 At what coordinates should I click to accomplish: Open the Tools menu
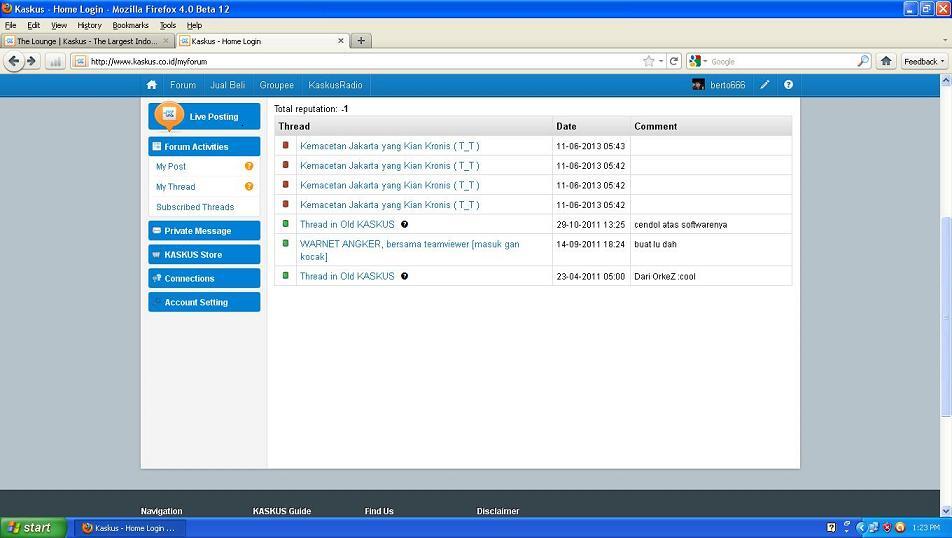pos(168,26)
